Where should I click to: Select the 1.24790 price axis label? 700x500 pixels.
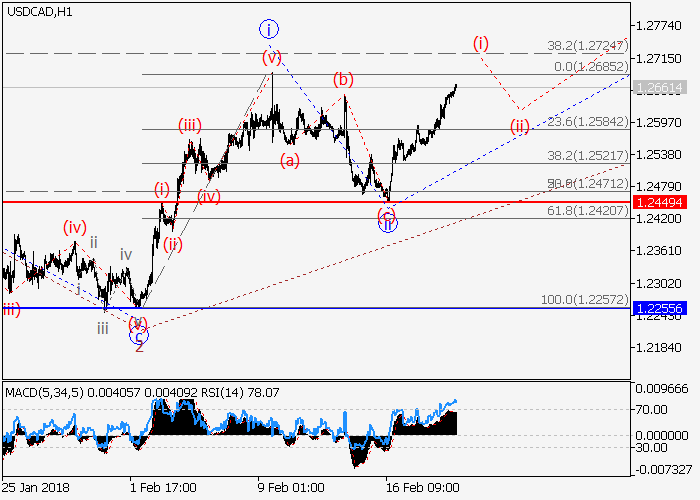658,187
